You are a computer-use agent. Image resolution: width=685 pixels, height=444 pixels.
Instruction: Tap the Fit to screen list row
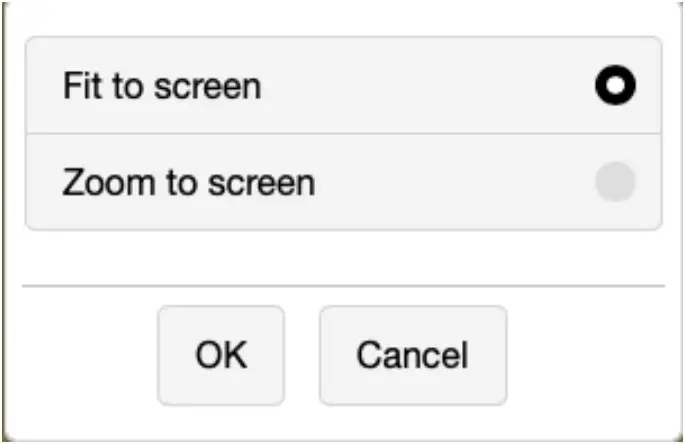[x=343, y=86]
